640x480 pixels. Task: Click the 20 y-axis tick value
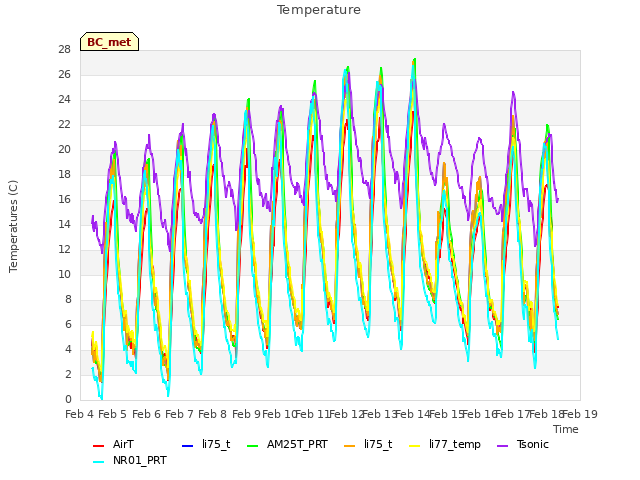[x=64, y=149]
